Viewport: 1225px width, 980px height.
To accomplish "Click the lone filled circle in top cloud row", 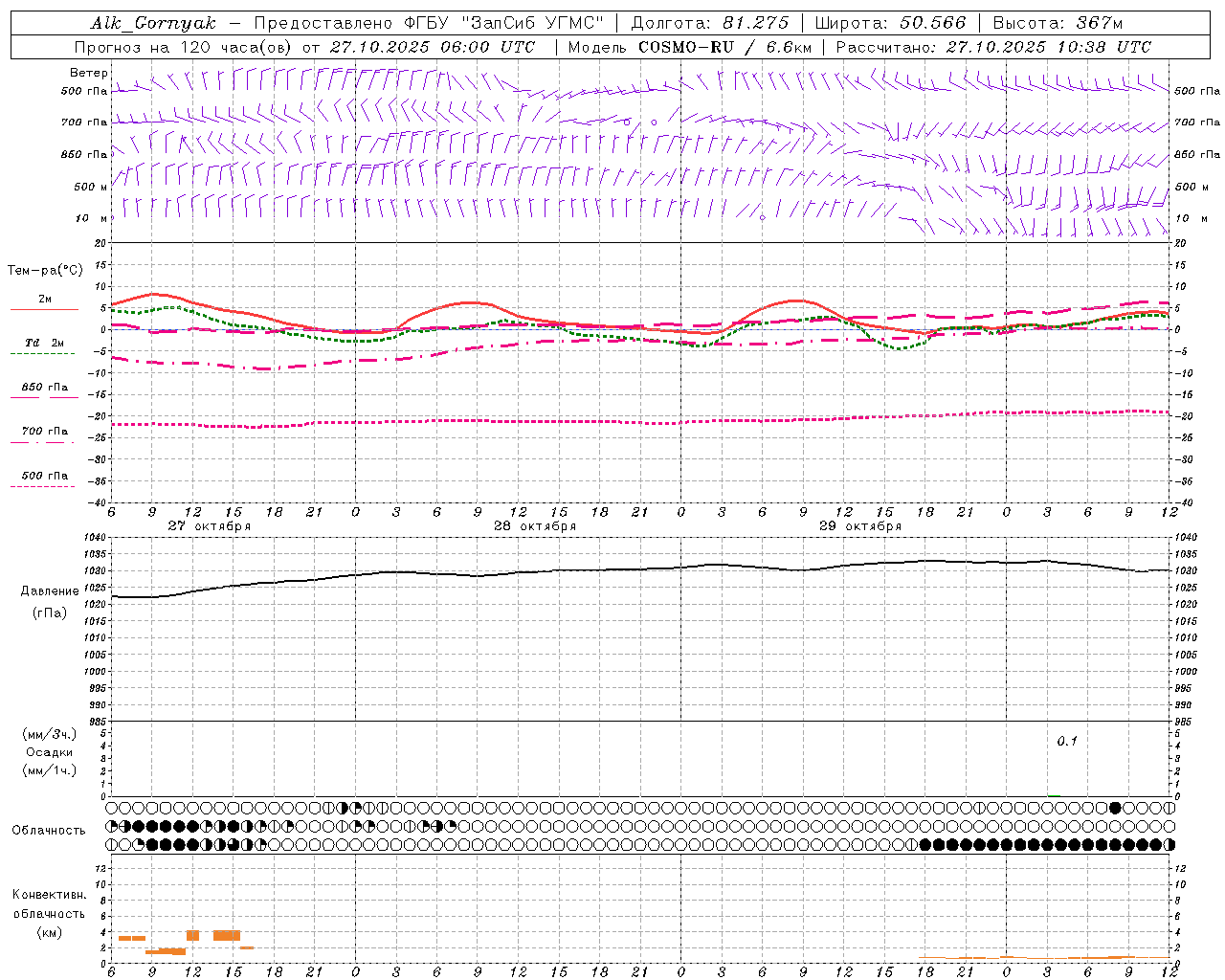I will pyautogui.click(x=1115, y=808).
